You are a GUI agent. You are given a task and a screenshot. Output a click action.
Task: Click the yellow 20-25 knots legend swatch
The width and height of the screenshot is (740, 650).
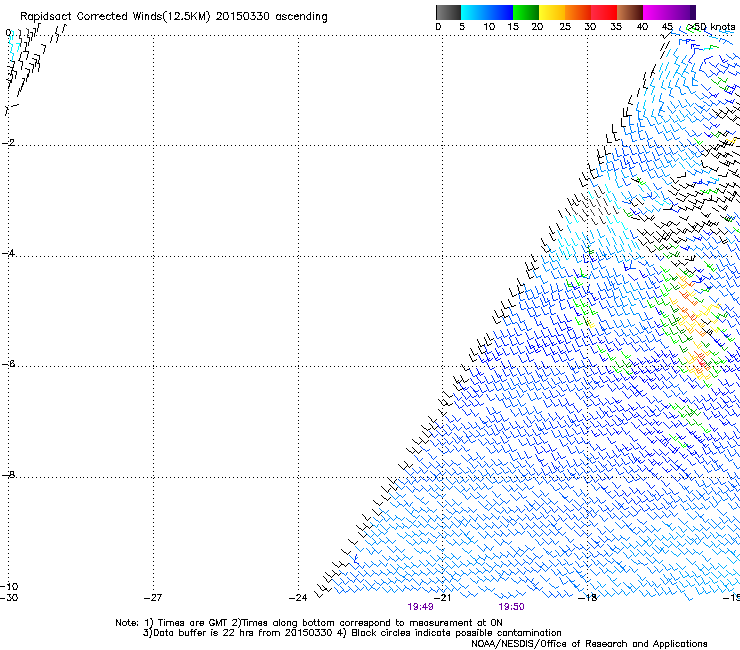tap(552, 12)
